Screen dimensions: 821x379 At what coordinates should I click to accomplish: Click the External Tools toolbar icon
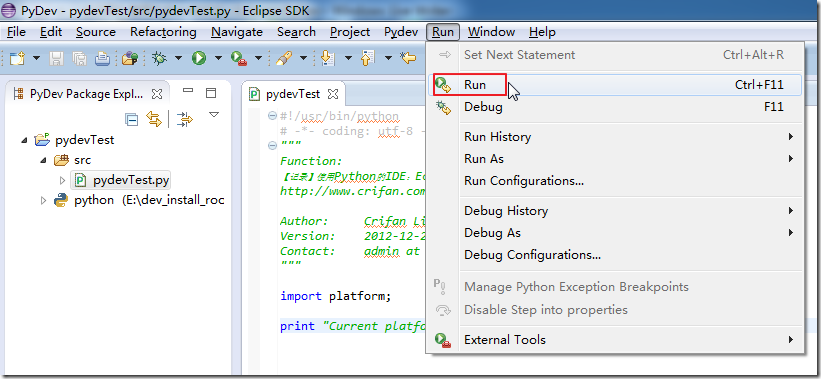point(239,58)
